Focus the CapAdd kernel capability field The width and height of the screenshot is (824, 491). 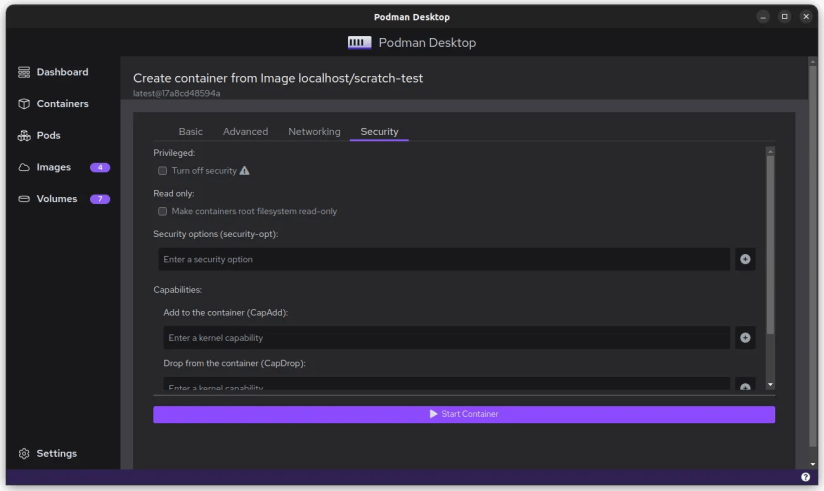(x=447, y=337)
